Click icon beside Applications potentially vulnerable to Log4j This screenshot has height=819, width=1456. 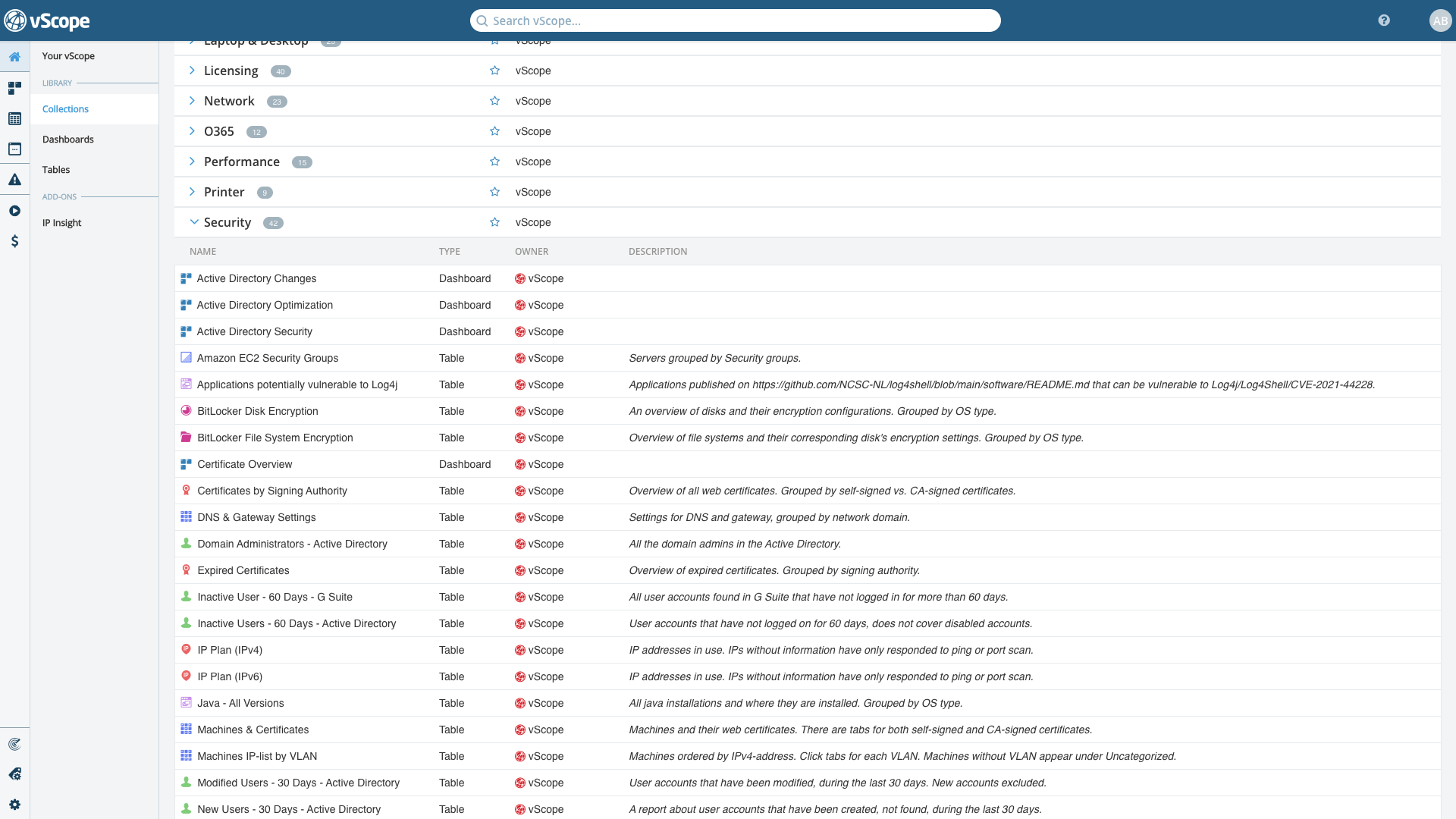point(186,384)
